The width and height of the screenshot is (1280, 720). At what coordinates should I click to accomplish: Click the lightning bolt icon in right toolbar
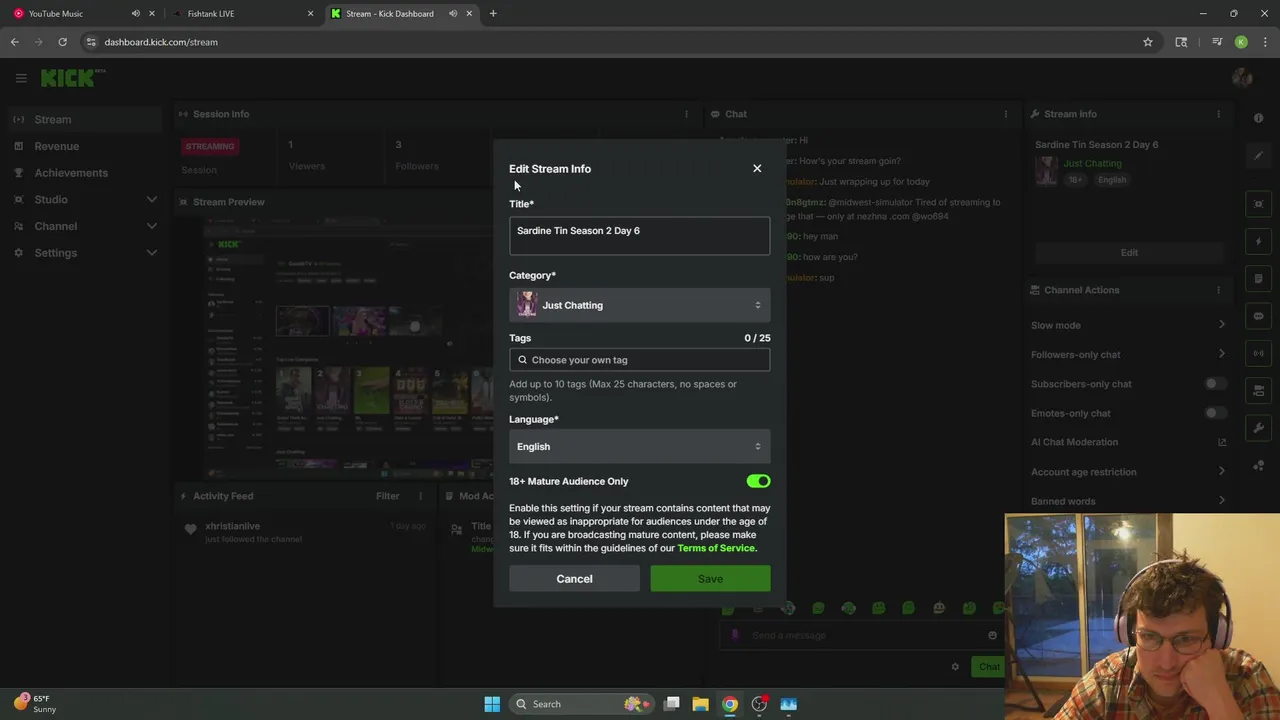coord(1259,241)
